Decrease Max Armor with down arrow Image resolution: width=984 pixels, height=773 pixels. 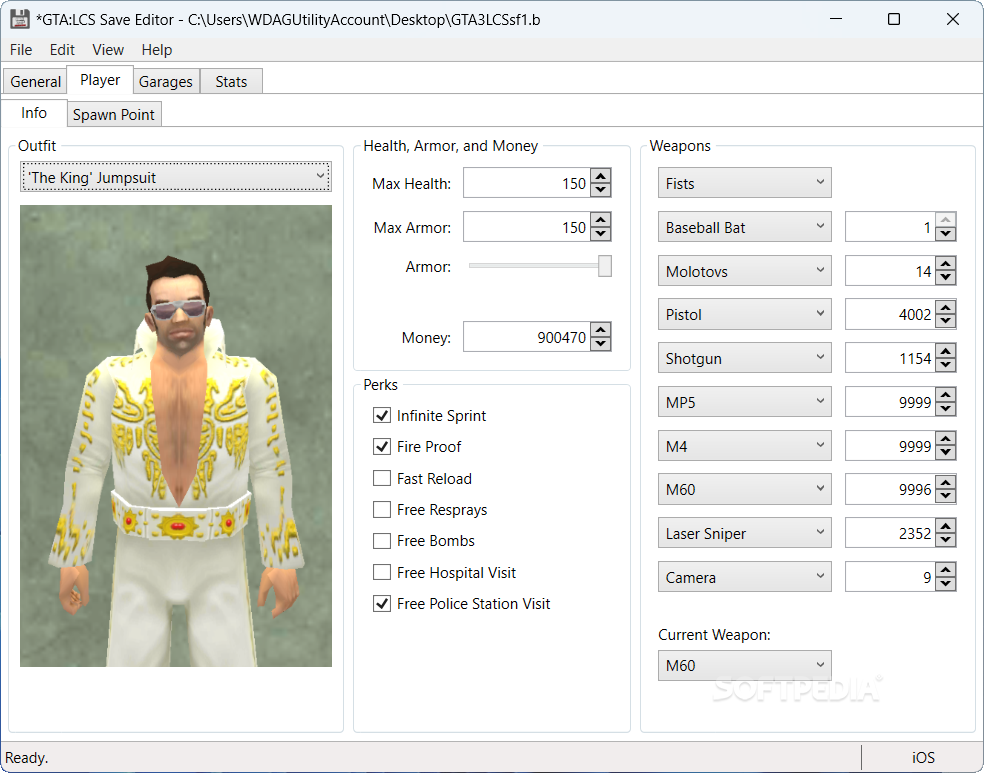[x=601, y=233]
